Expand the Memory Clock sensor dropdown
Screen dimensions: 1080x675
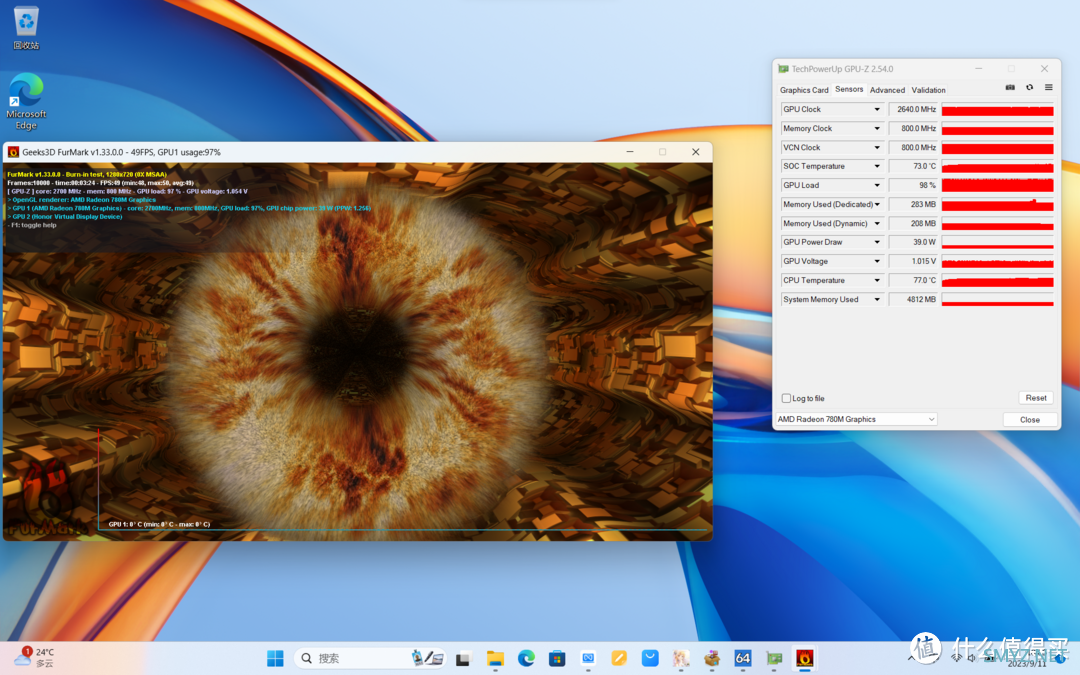tap(877, 129)
